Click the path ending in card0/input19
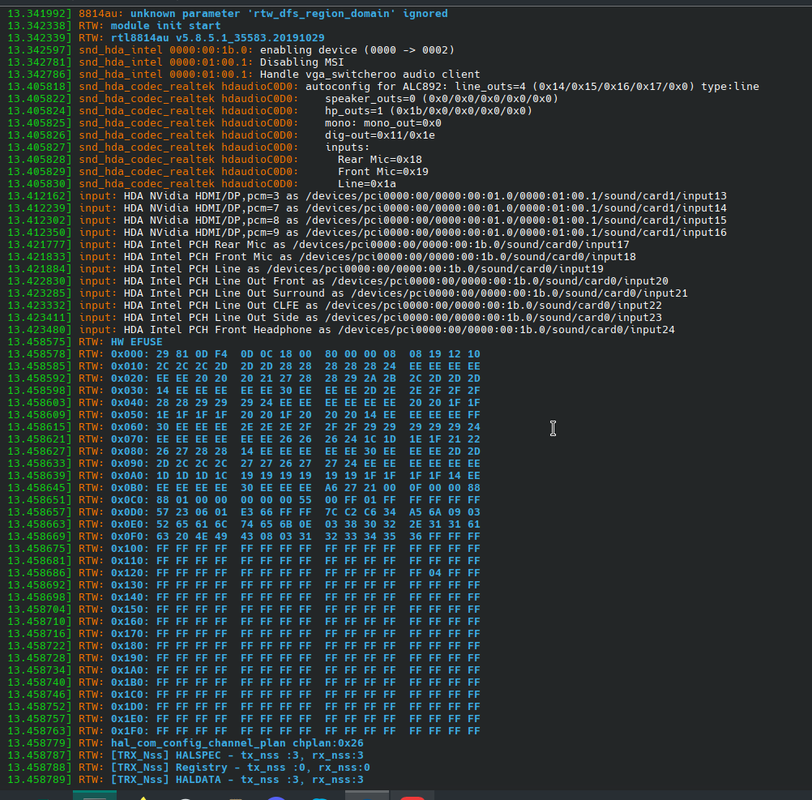 click(435, 269)
